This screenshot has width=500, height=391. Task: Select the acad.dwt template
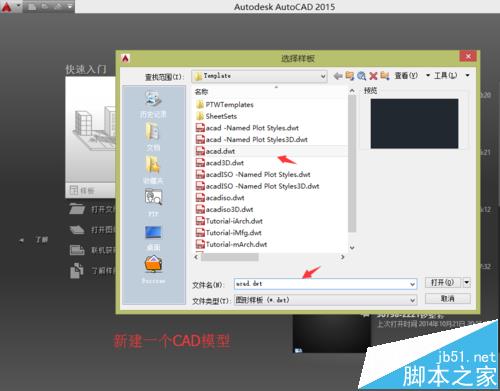[215, 151]
